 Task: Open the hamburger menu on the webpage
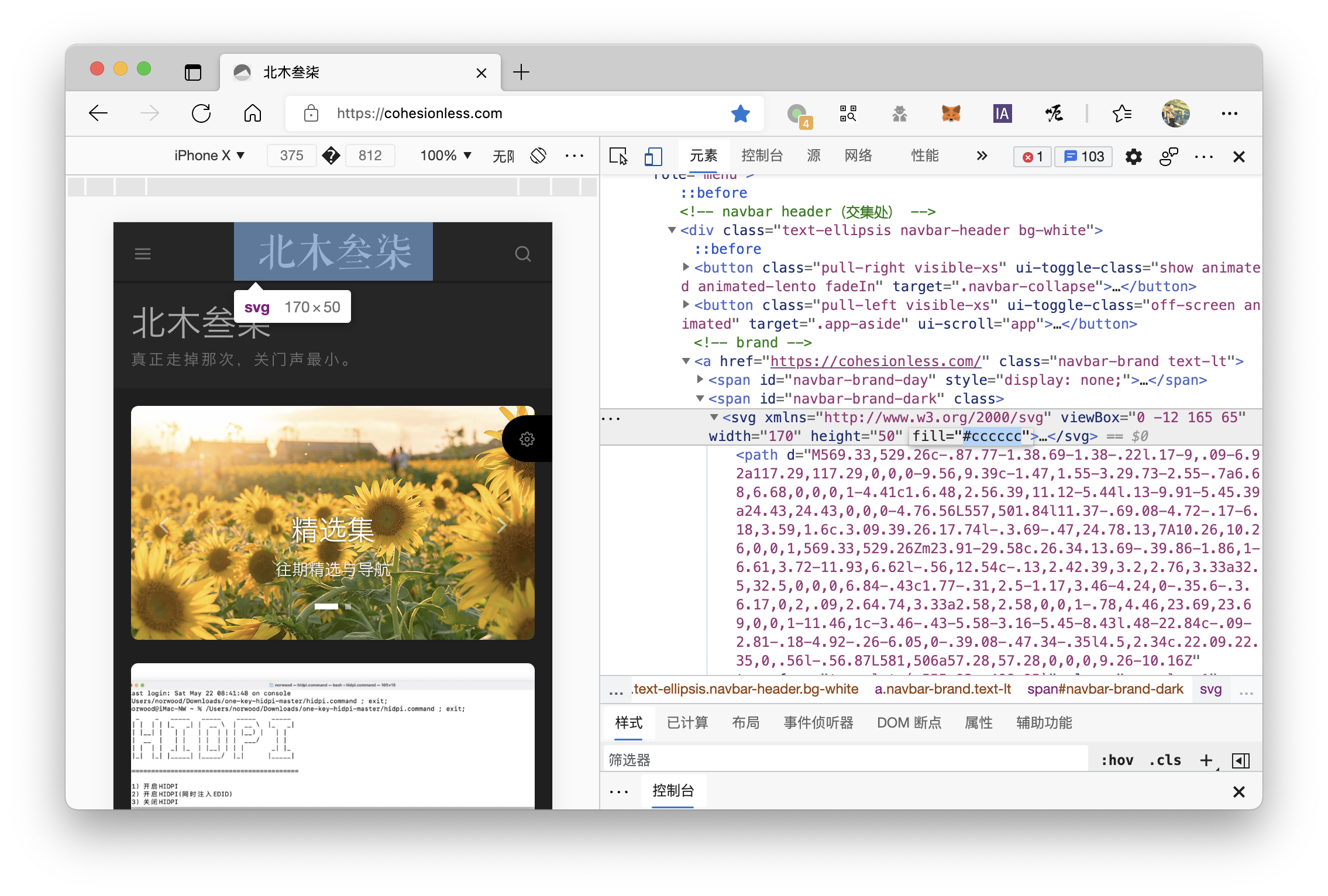pos(143,254)
